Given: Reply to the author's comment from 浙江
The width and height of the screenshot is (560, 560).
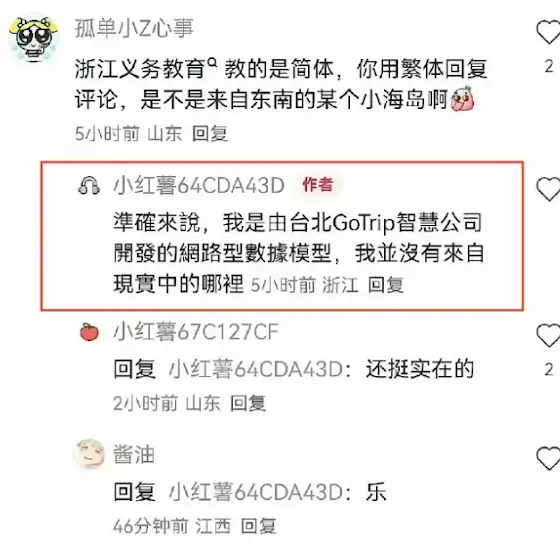Looking at the screenshot, I should [x=386, y=285].
